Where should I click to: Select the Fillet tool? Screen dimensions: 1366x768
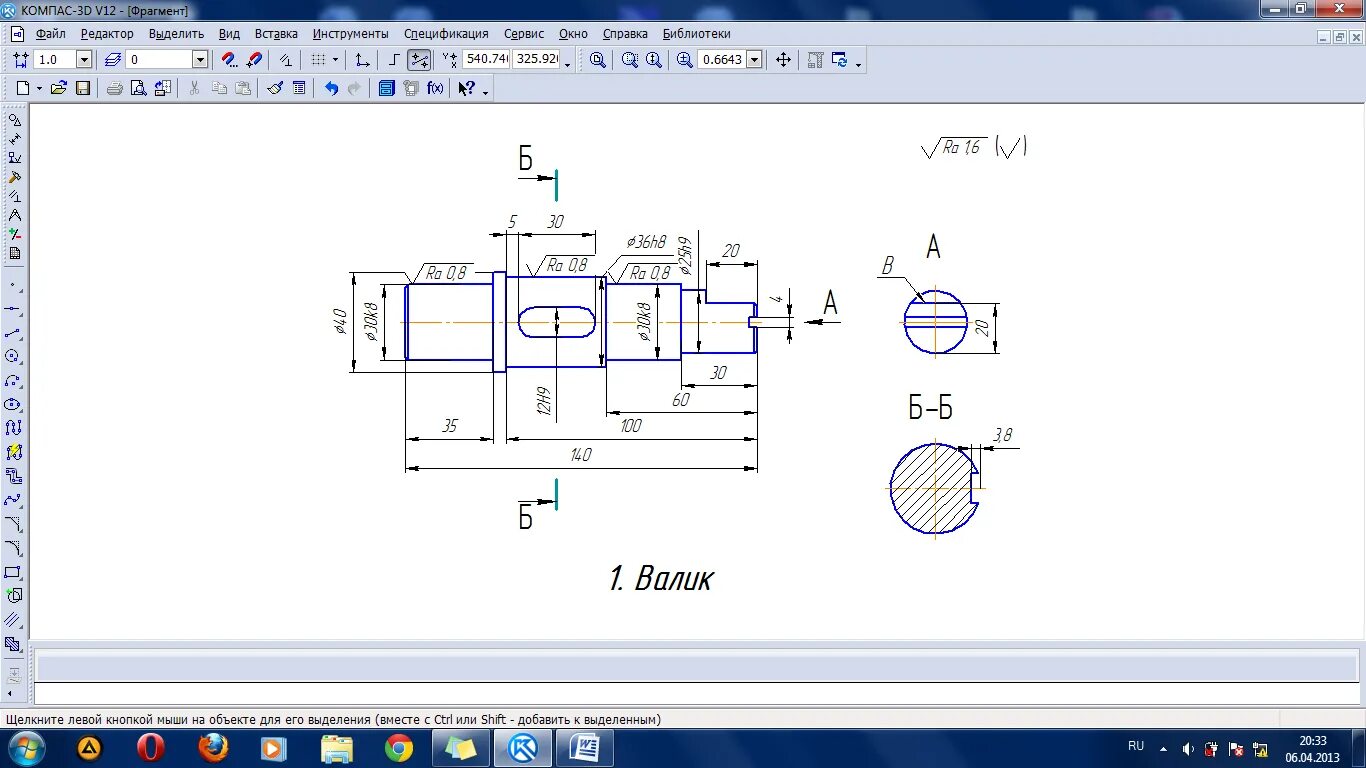pyautogui.click(x=13, y=548)
